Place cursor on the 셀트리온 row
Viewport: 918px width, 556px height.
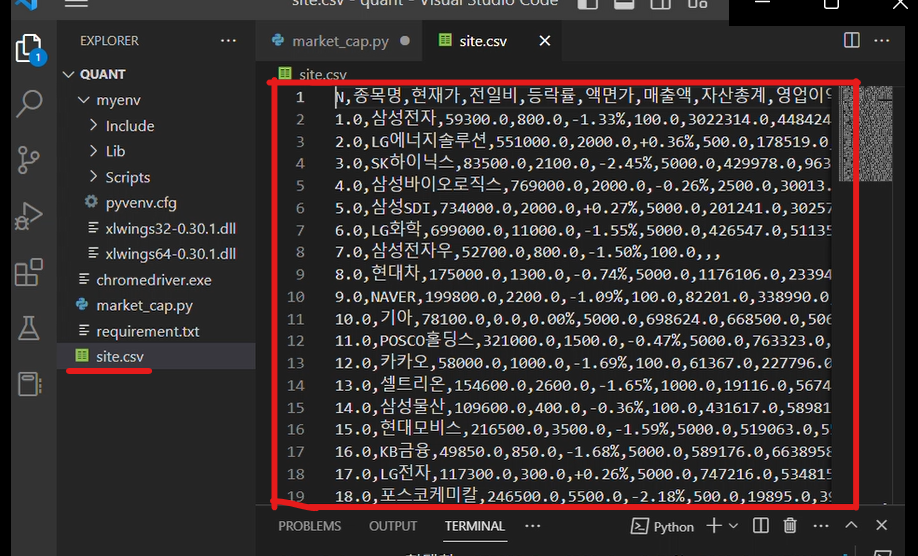[583, 385]
